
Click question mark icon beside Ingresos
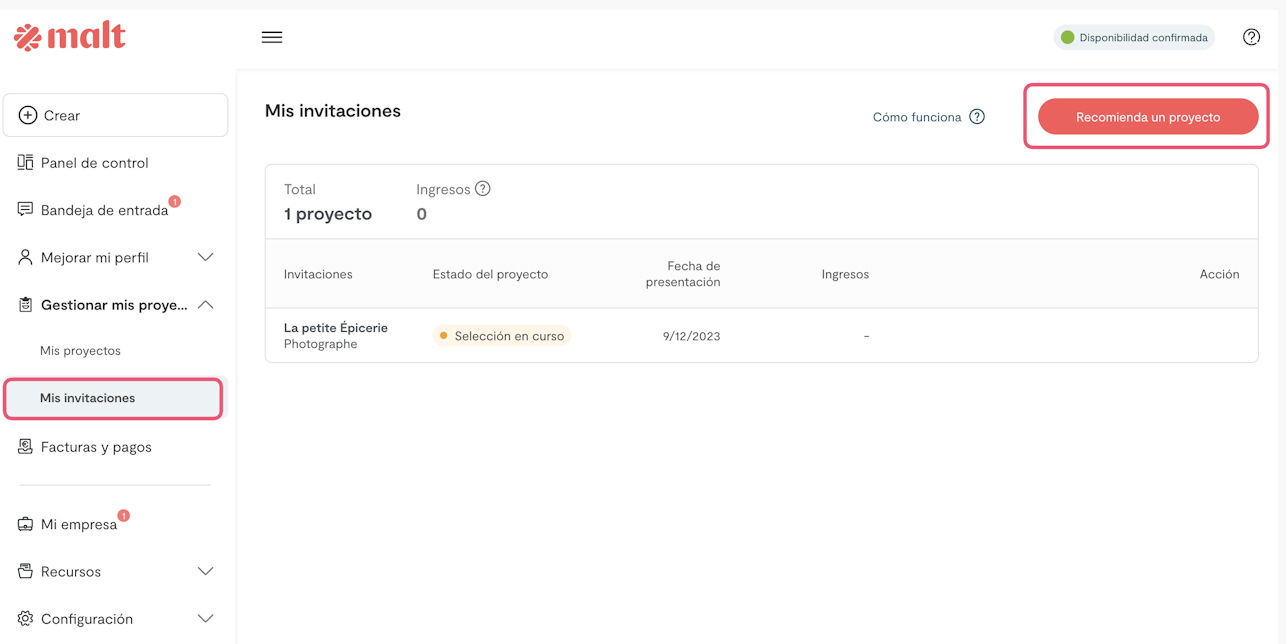[x=483, y=189]
